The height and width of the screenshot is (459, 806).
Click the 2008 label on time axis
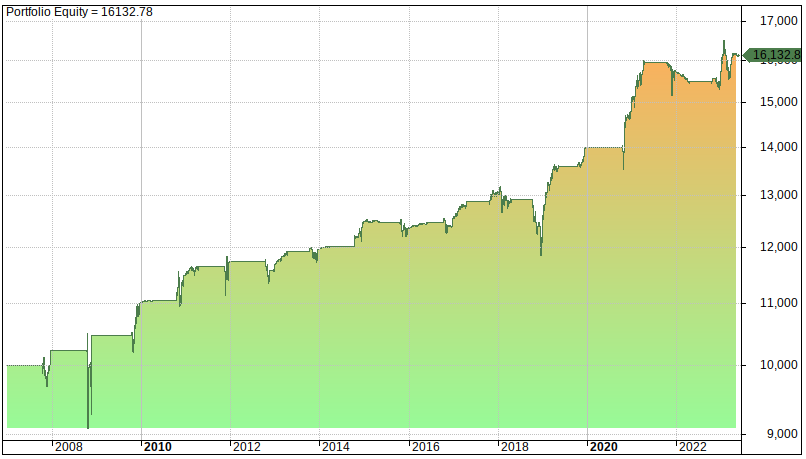(69, 447)
